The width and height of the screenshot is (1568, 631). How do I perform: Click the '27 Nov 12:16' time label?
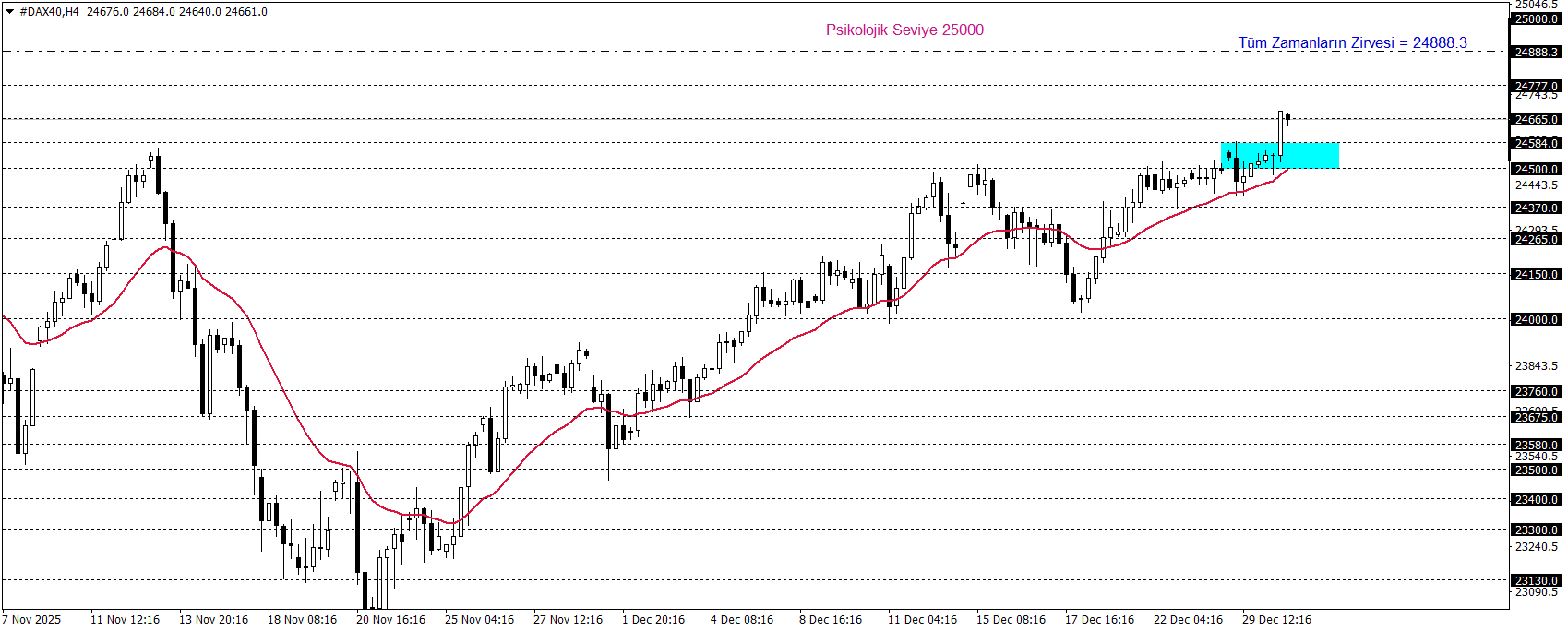point(568,619)
